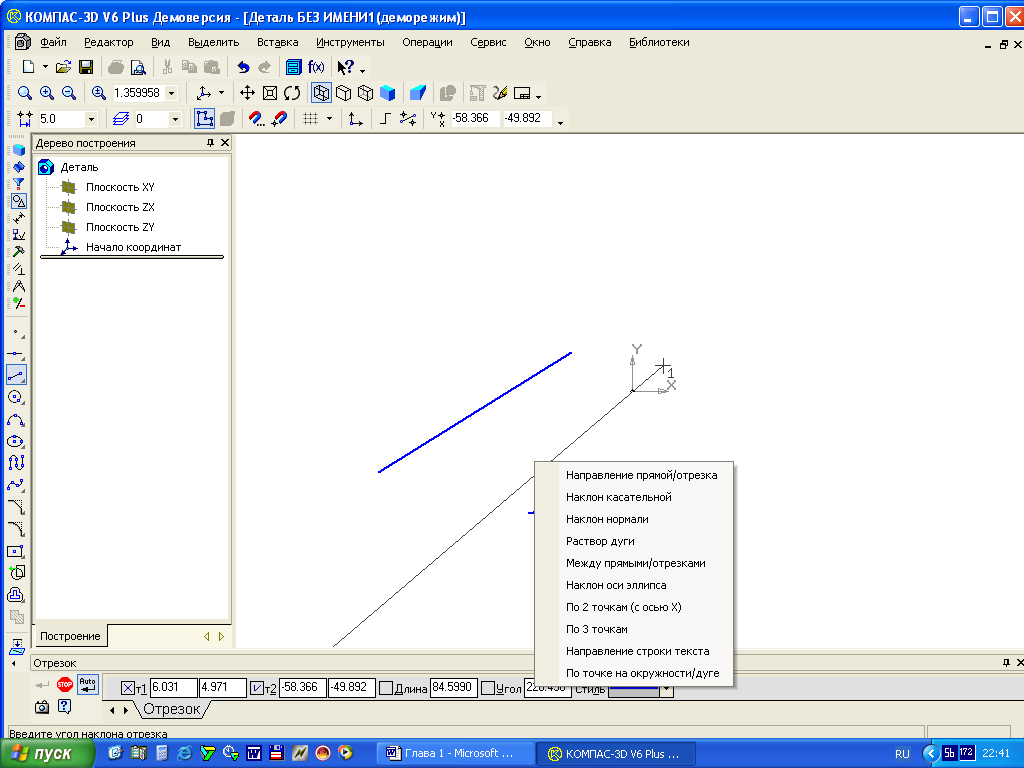Select the Rectangle tool in the sidebar
The image size is (1024, 768).
coord(16,551)
